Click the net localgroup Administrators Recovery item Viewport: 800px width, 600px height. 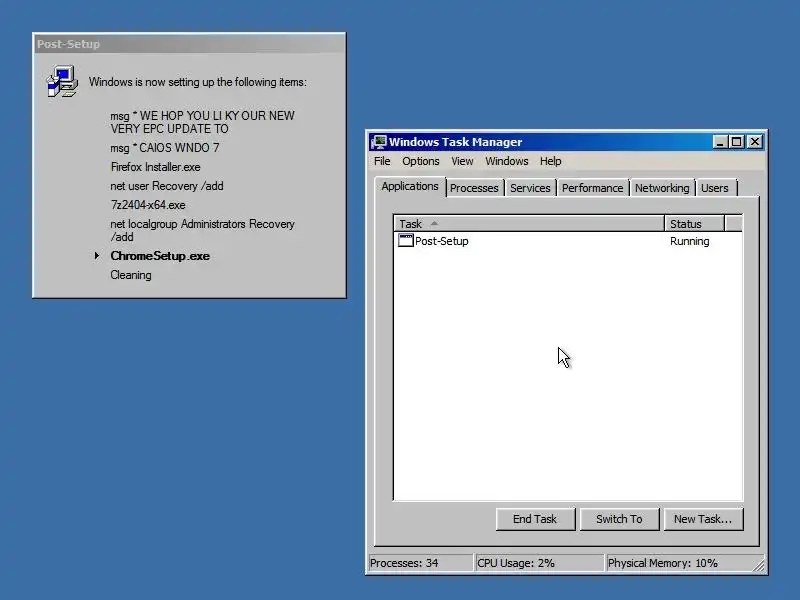pos(203,230)
